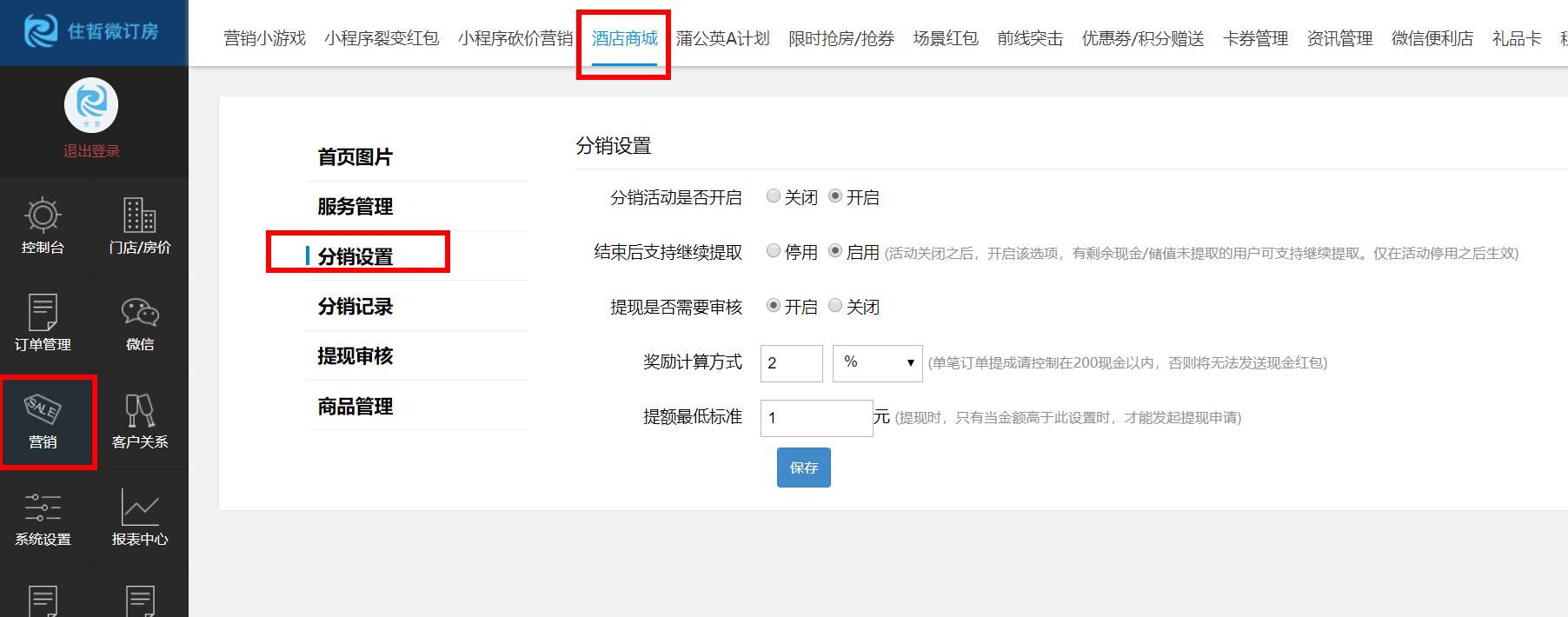
Task: Select 关闭 for 分销活动是否开启
Action: pyautogui.click(x=774, y=196)
